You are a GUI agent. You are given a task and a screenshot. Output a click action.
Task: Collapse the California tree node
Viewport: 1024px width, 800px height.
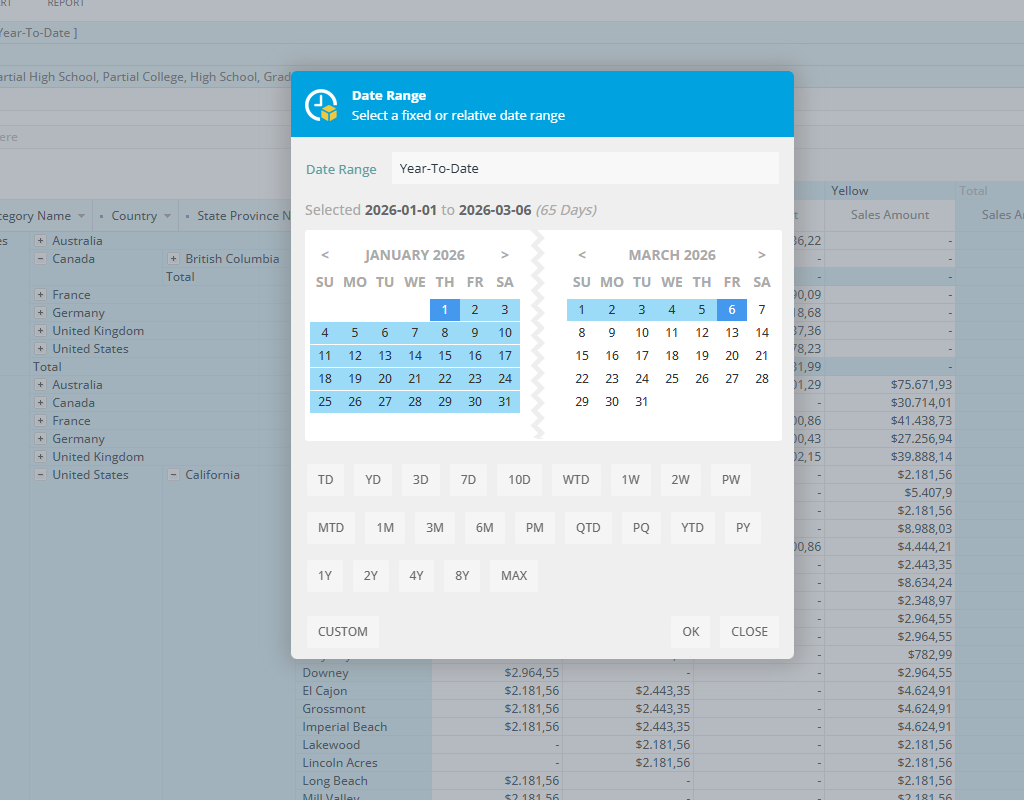point(173,475)
